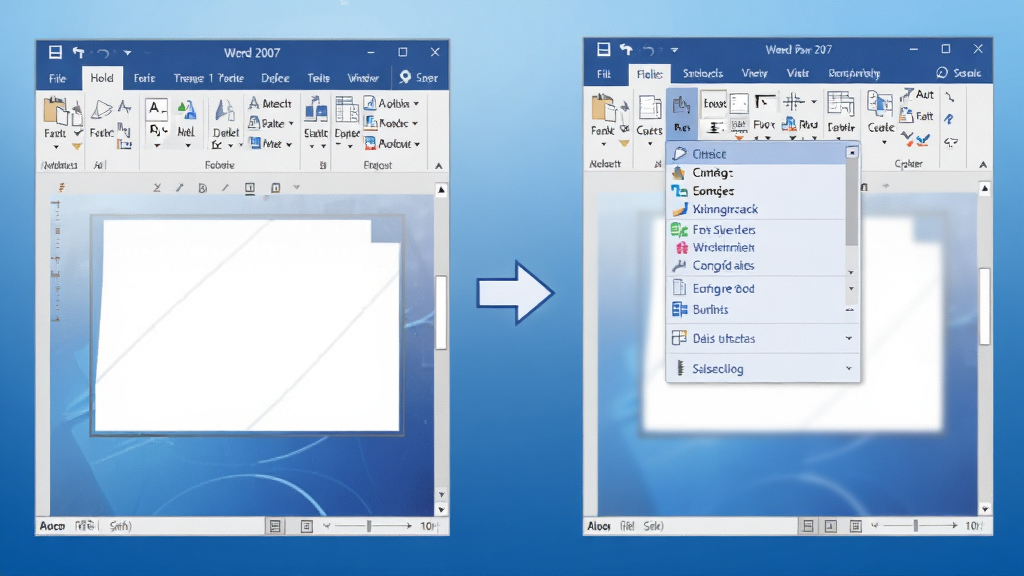Click the Atecit letter icon in the left ribbon

254,103
